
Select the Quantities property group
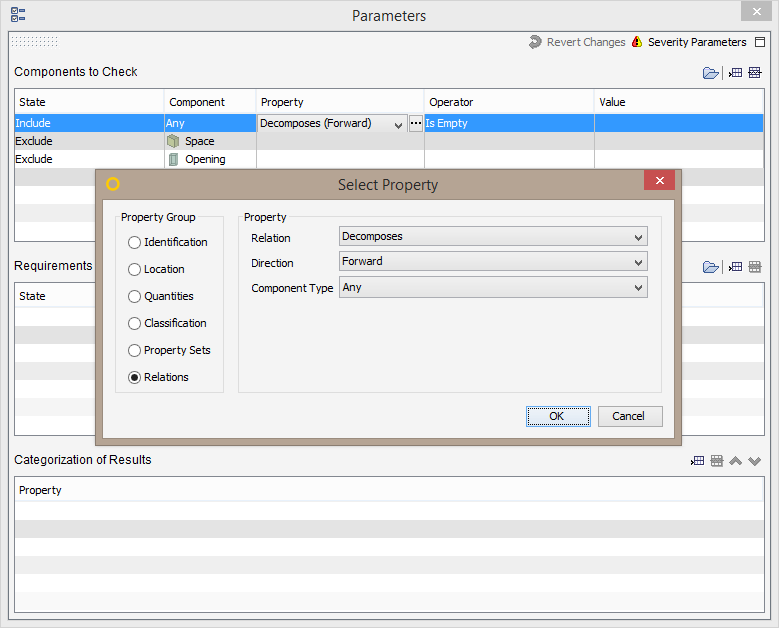click(135, 296)
